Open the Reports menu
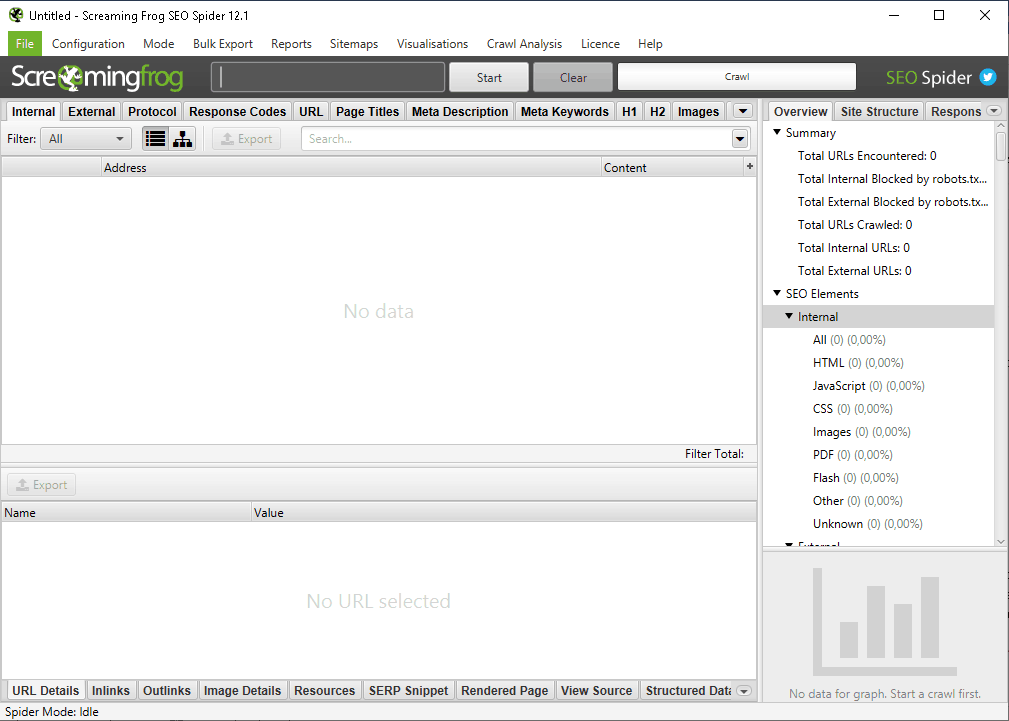This screenshot has height=721, width=1009. pyautogui.click(x=291, y=44)
